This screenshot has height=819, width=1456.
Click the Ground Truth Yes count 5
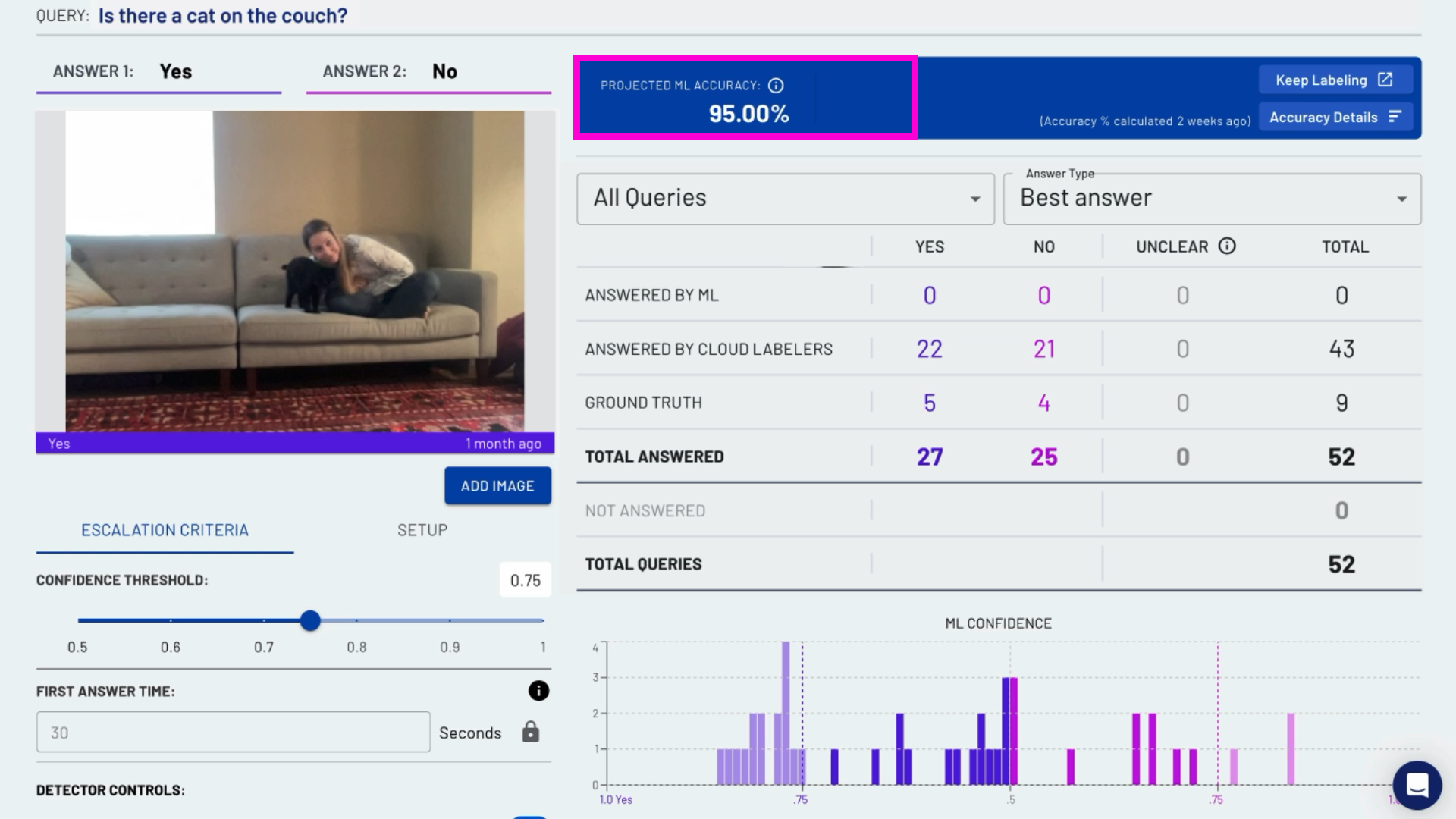click(x=929, y=403)
